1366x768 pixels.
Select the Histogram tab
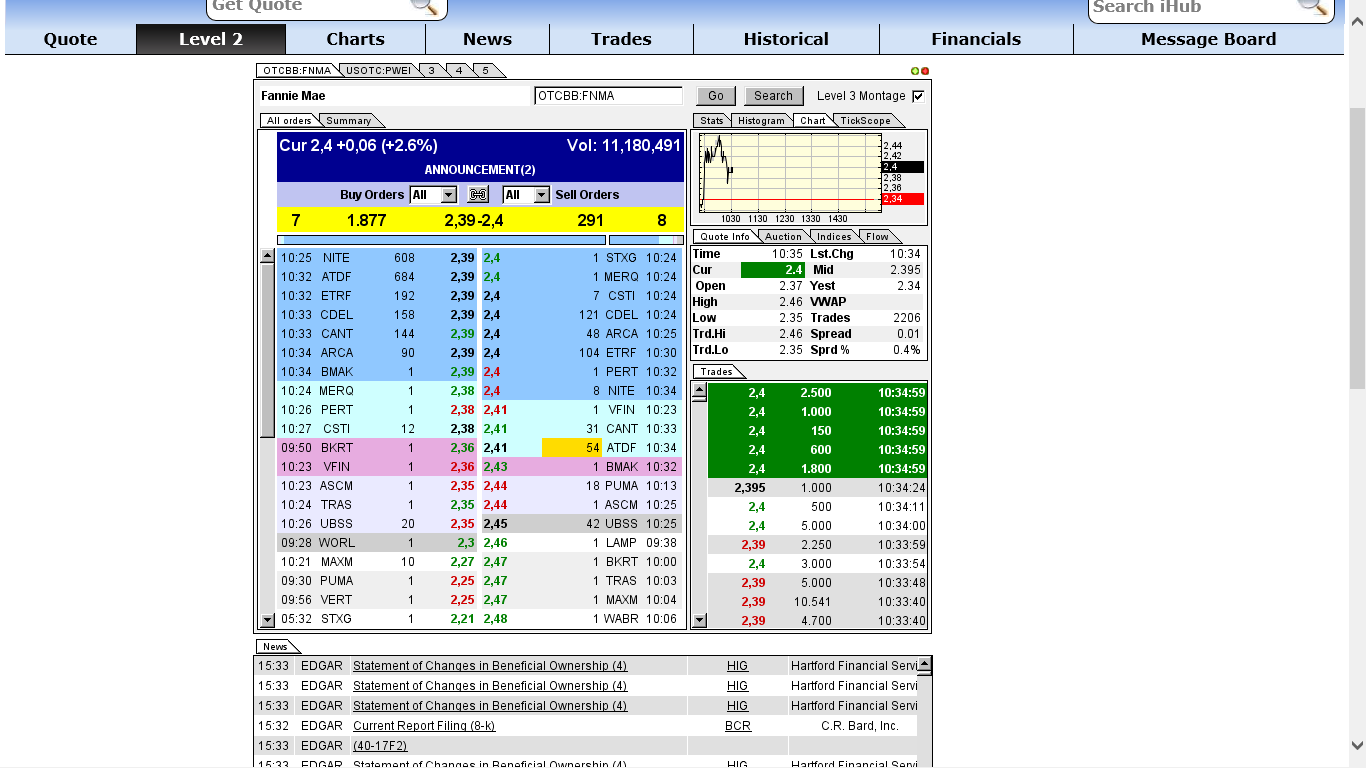click(x=761, y=120)
